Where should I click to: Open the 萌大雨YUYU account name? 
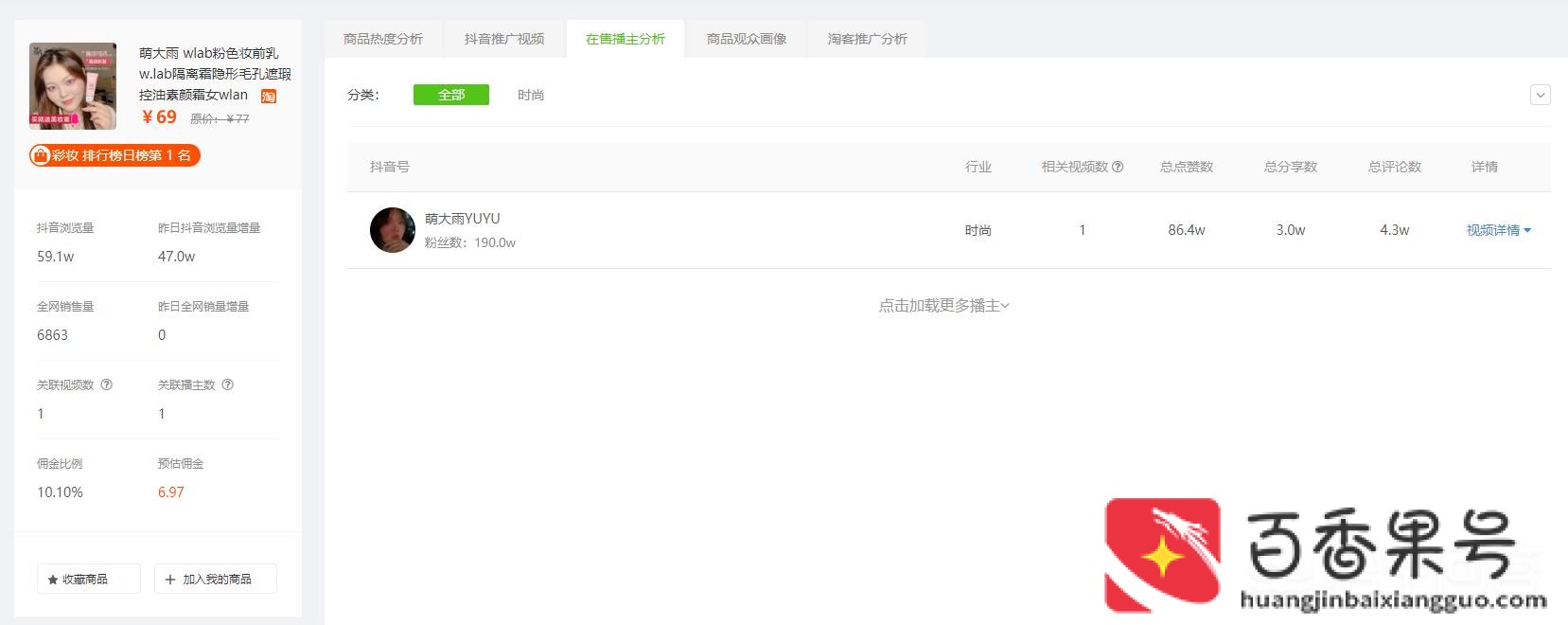(x=463, y=219)
